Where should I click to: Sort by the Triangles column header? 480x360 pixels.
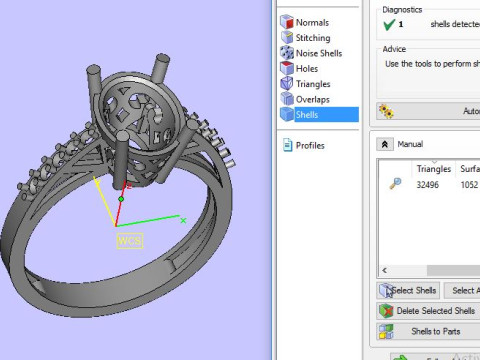click(433, 169)
